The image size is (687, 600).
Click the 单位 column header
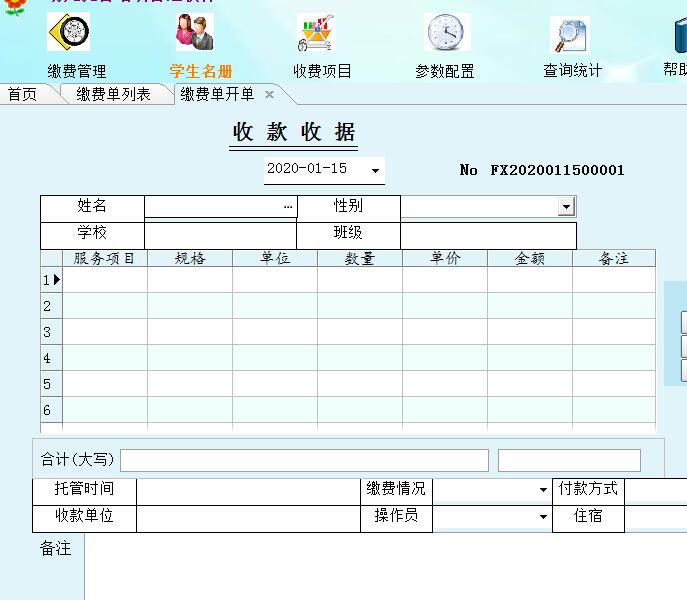pyautogui.click(x=275, y=258)
